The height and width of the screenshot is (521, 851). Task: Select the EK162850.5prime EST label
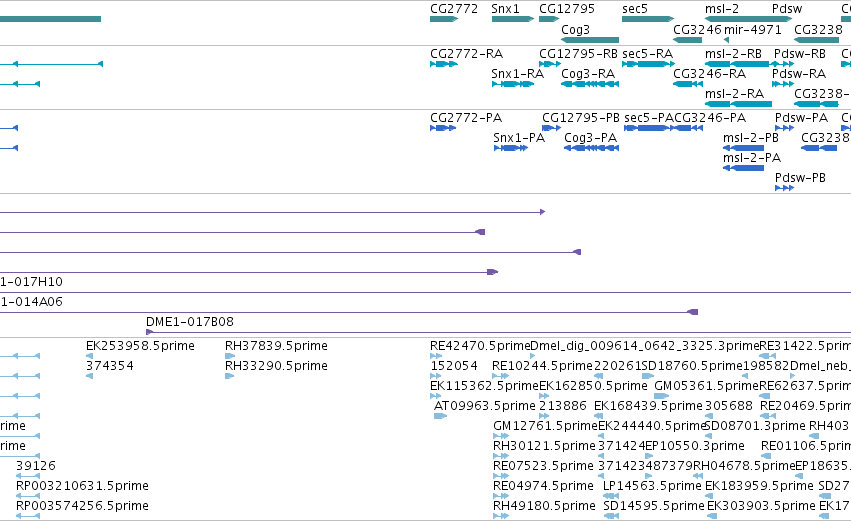coord(593,386)
